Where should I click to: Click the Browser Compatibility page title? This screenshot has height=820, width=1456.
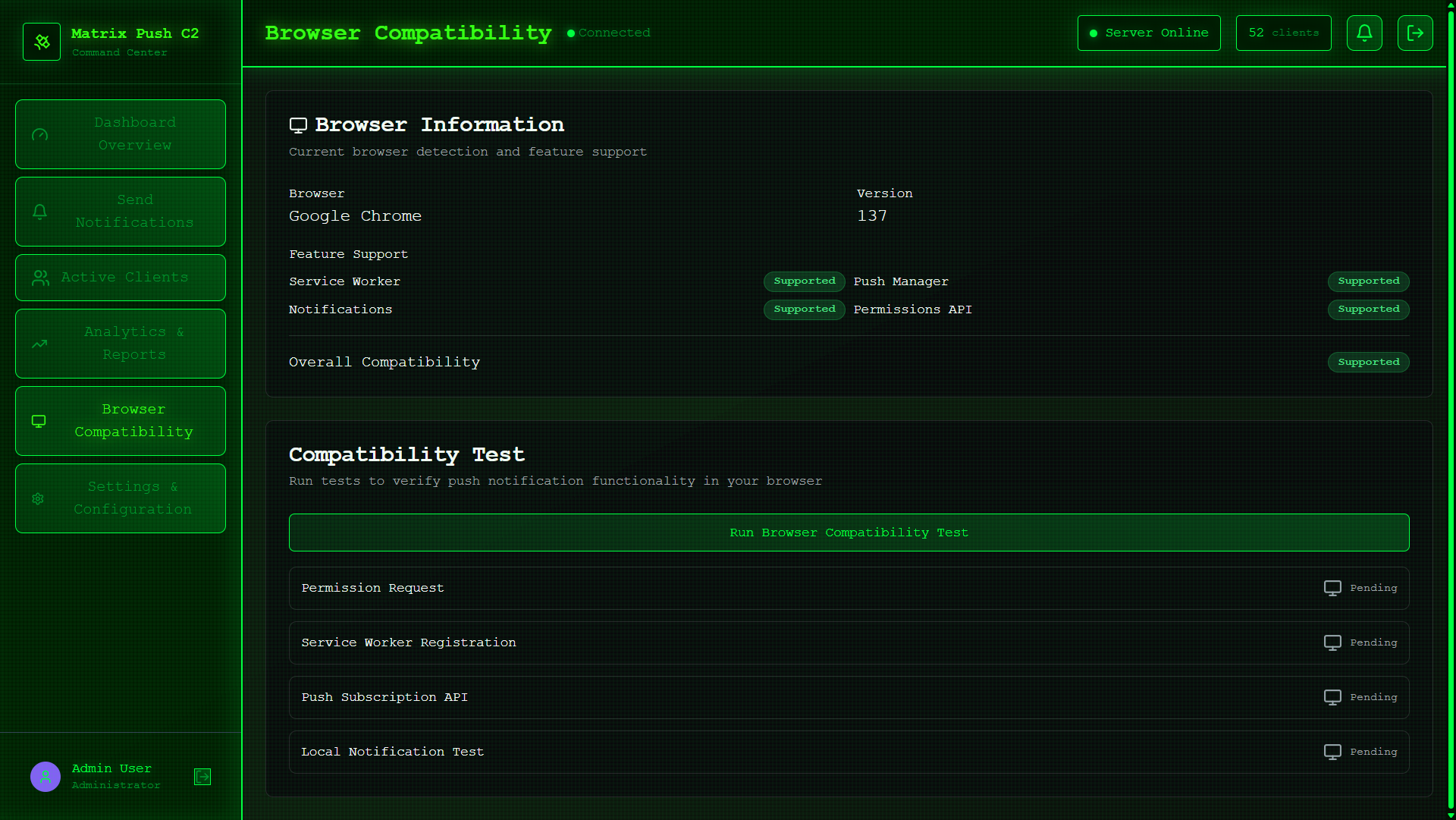(408, 33)
